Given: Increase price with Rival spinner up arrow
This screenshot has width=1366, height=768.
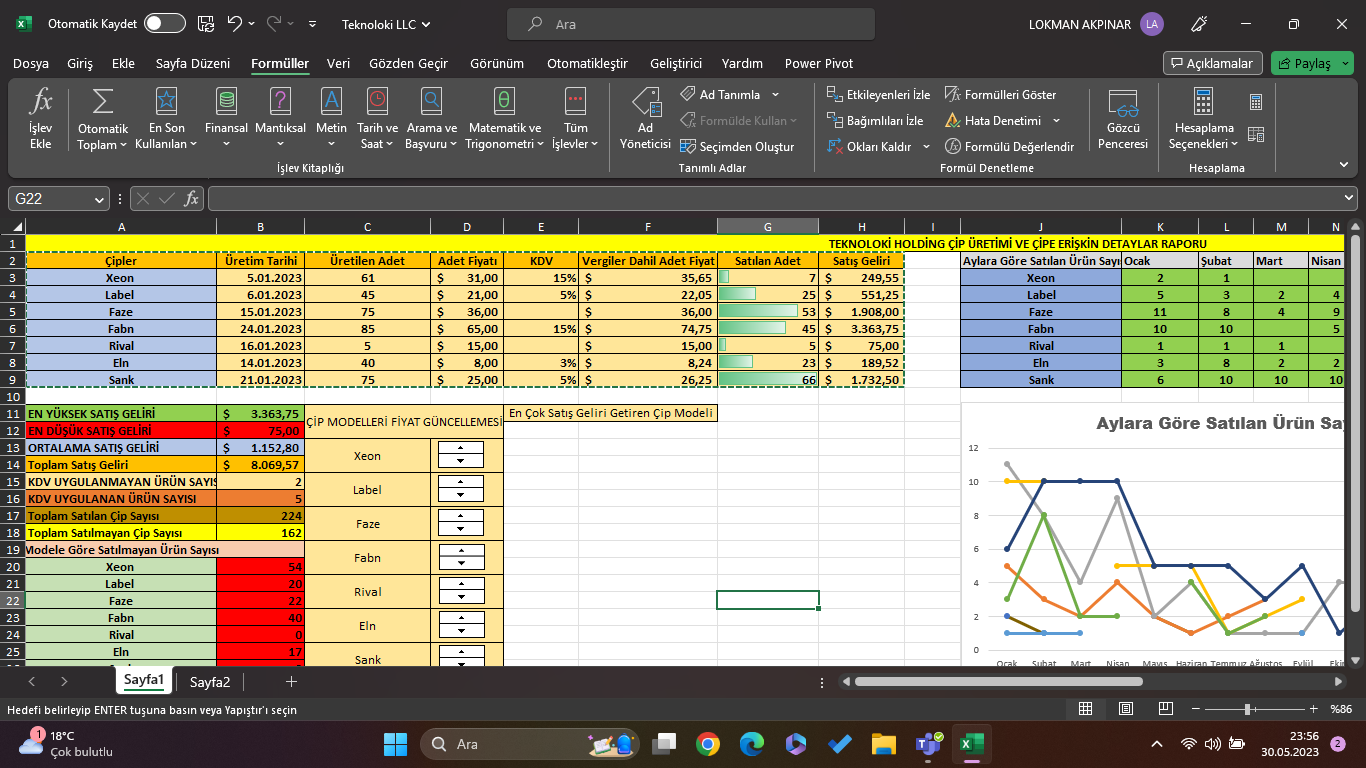Looking at the screenshot, I should (460, 584).
